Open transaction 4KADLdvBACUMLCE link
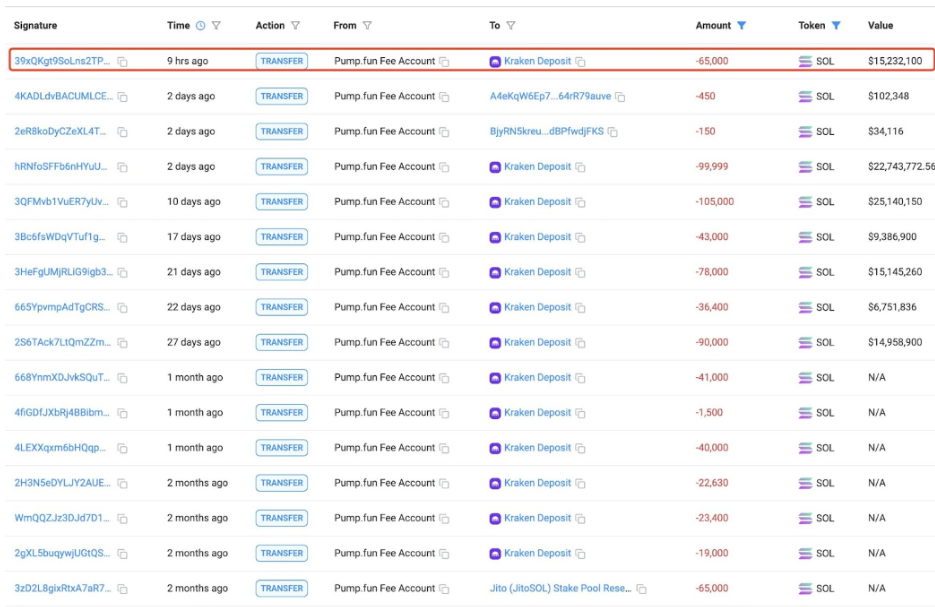935x607 pixels. coord(63,96)
